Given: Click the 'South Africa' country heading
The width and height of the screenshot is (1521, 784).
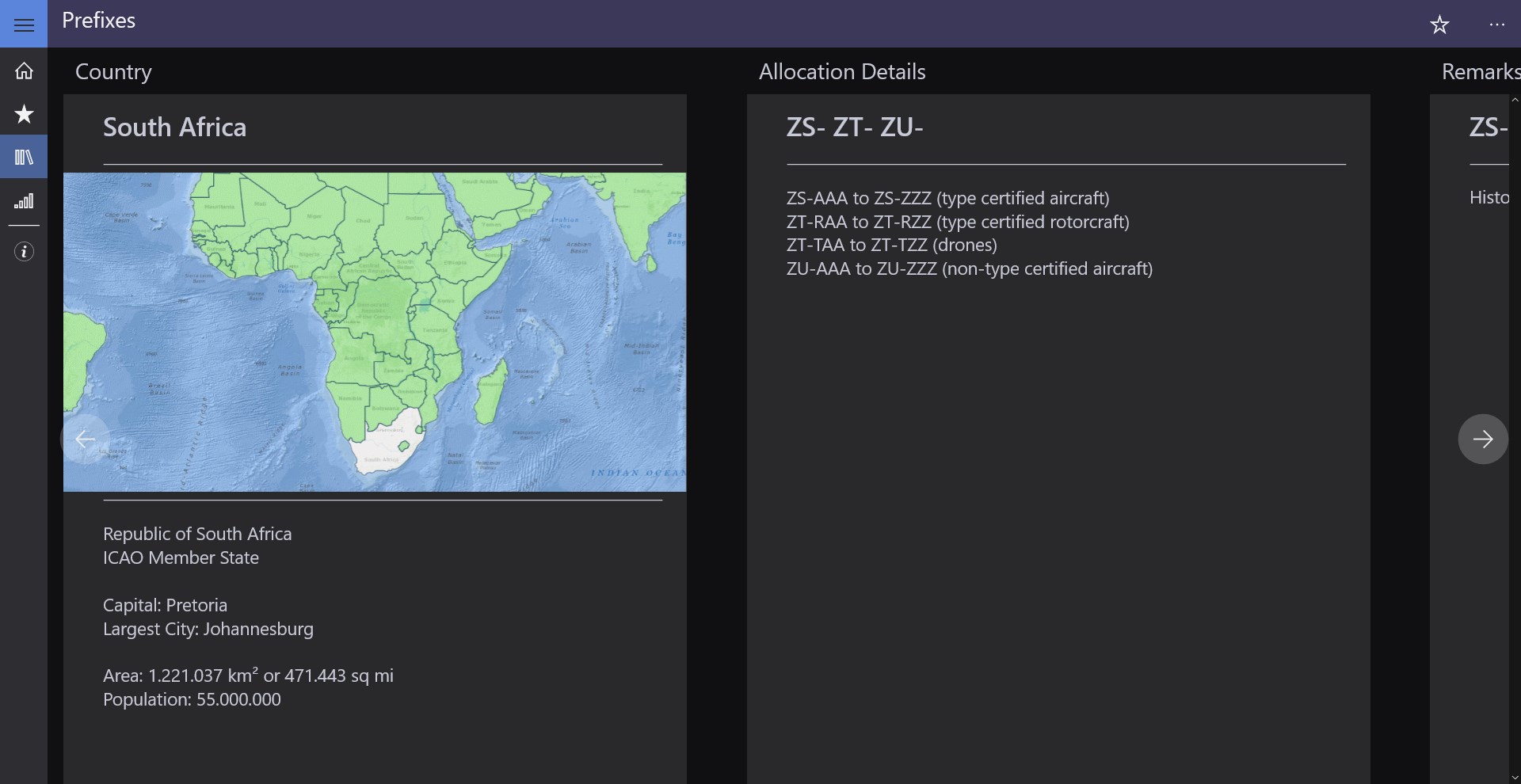Looking at the screenshot, I should click(174, 127).
